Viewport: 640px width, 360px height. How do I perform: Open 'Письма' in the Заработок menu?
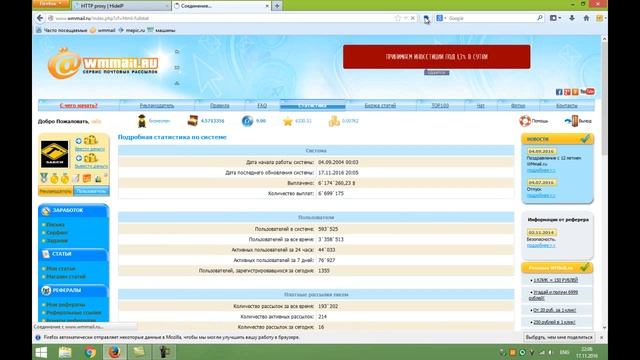tap(55, 225)
